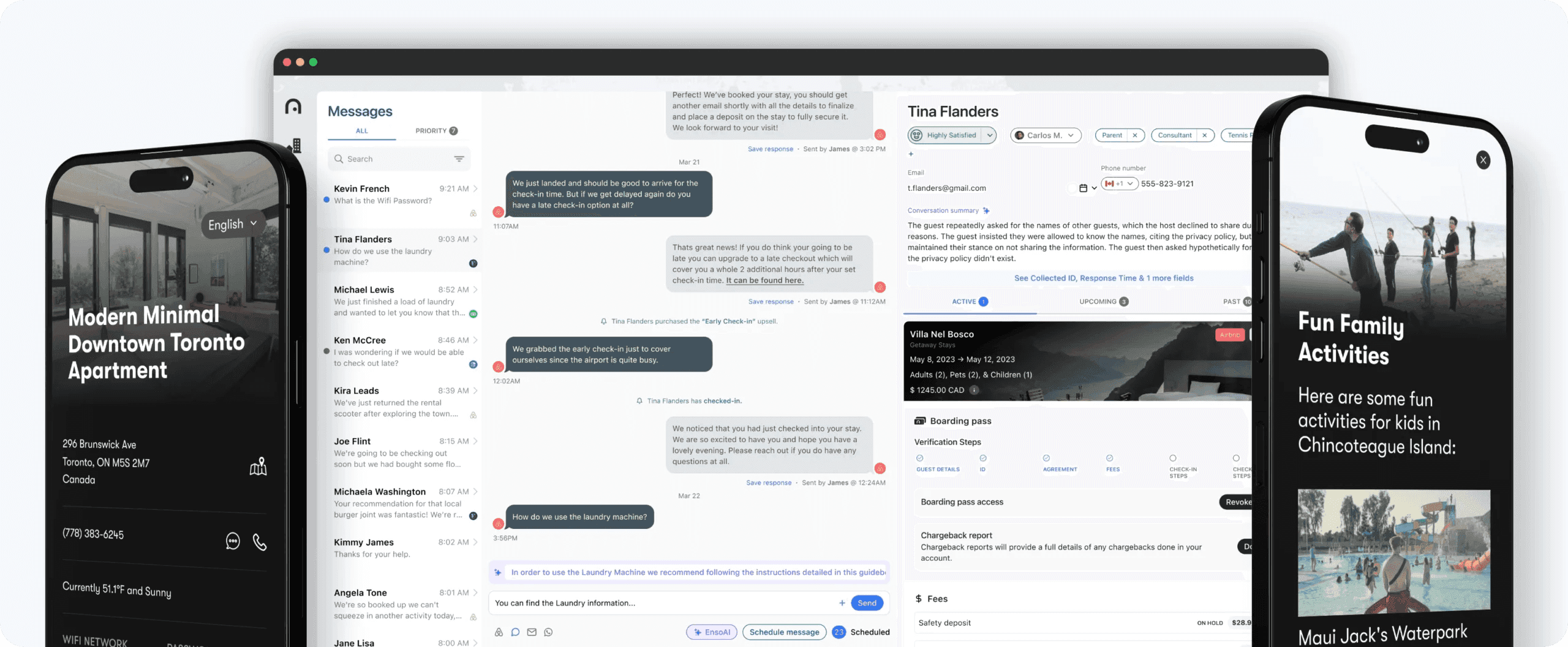
Task: Click the plus attachment icon beside Send
Action: pyautogui.click(x=842, y=603)
